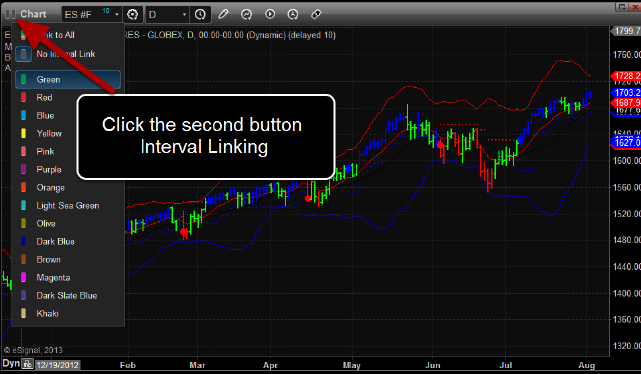Select the pencil drawing tools icon
The height and width of the screenshot is (374, 641).
tap(223, 14)
